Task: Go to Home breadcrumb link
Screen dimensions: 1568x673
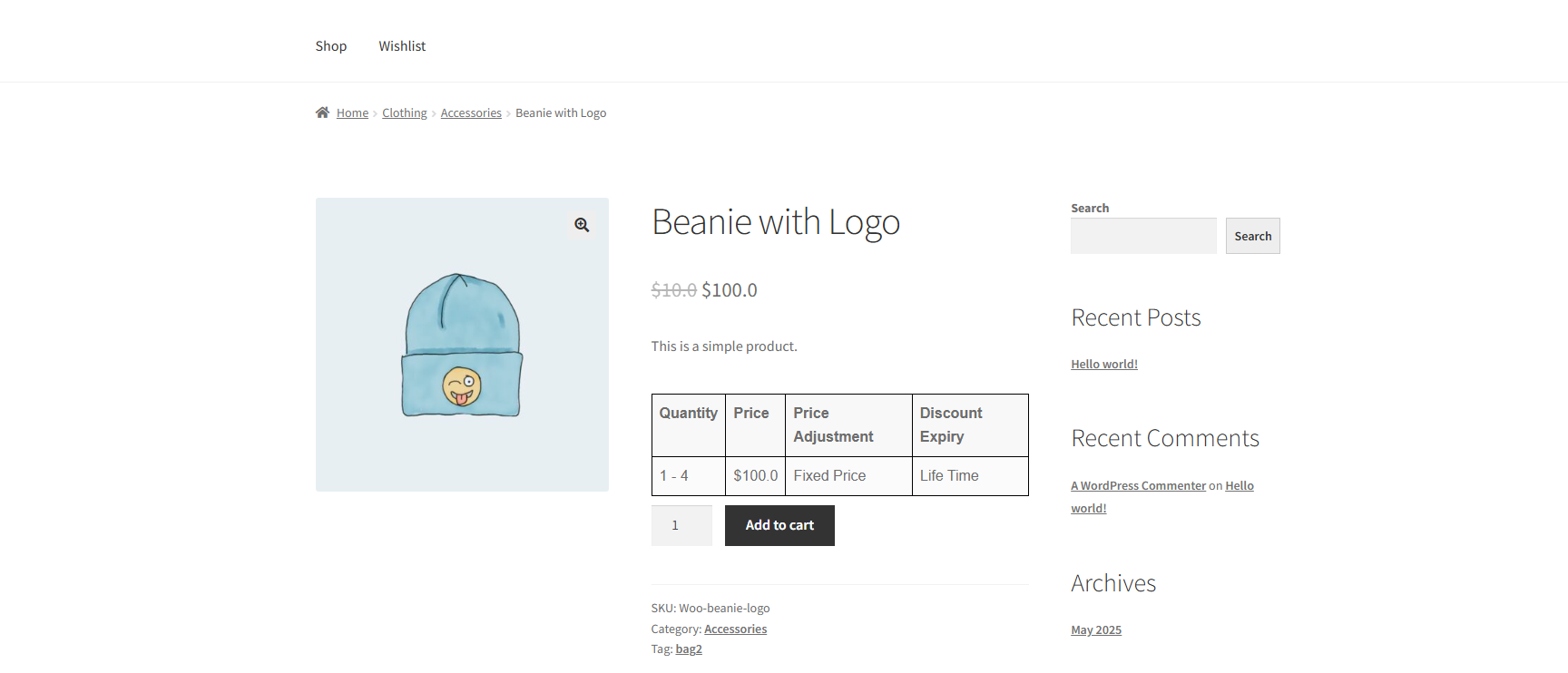Action: click(x=352, y=113)
